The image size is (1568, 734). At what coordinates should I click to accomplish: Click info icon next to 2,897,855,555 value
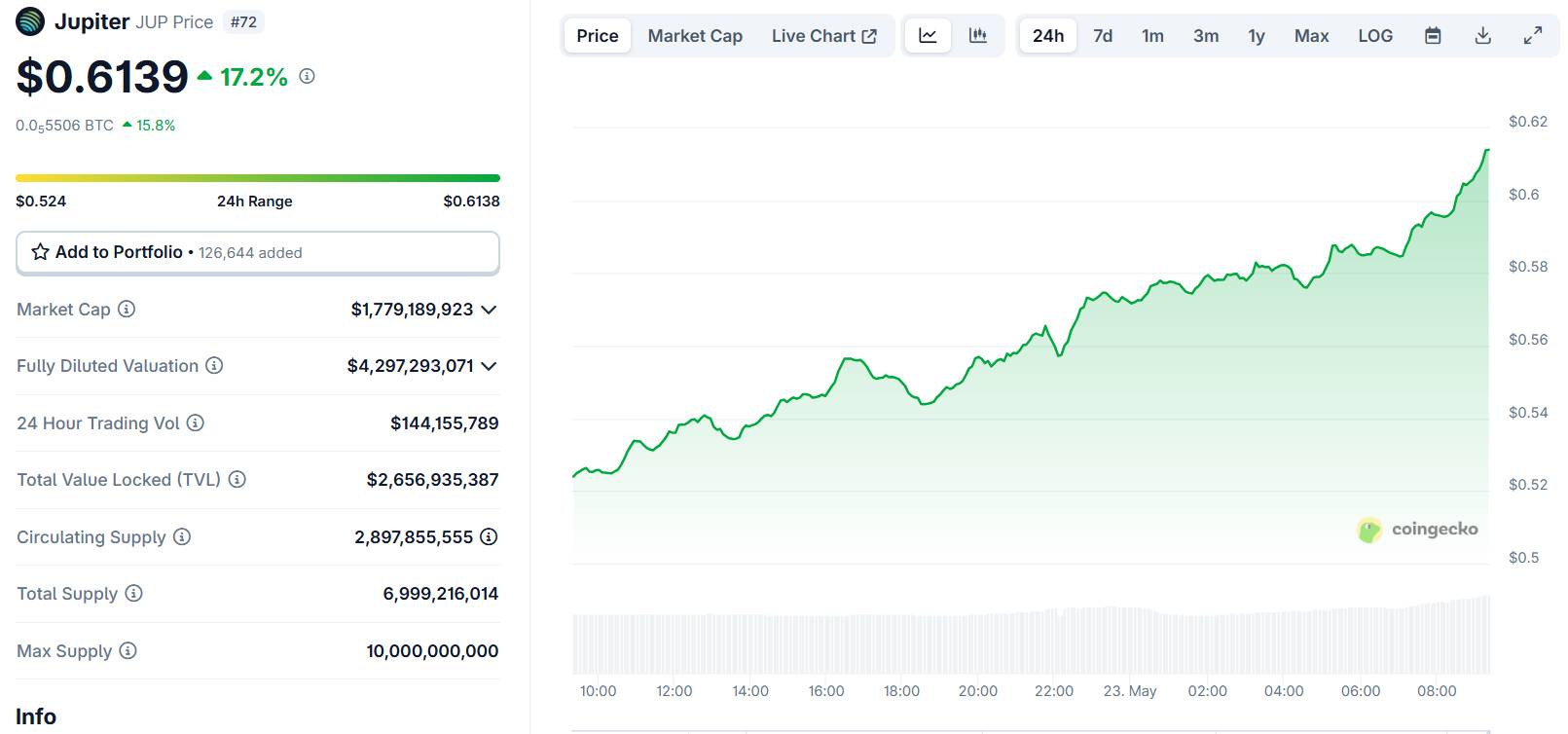(489, 536)
